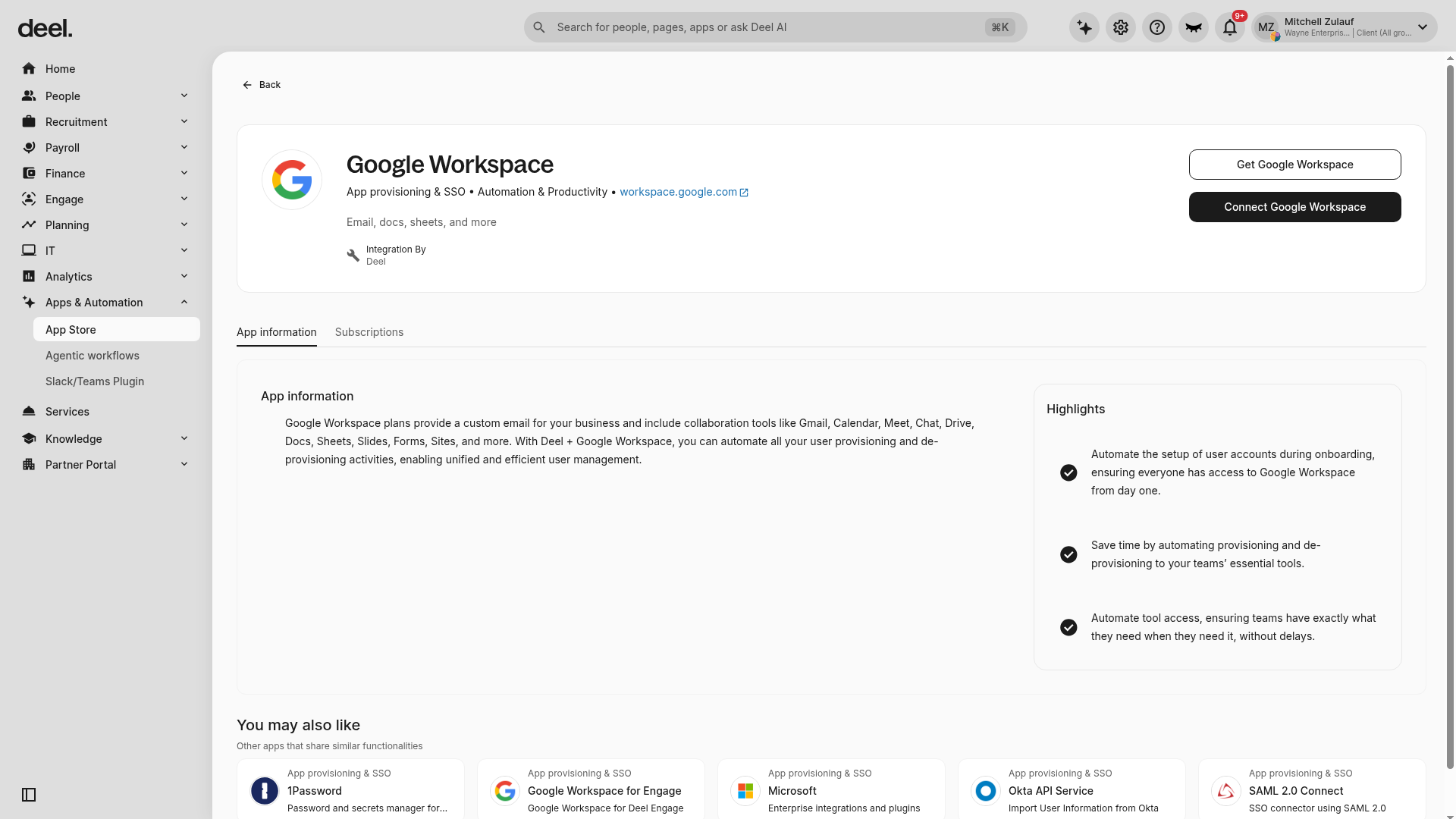Expand the Planning menu chevron
This screenshot has height=819, width=1456.
click(184, 224)
